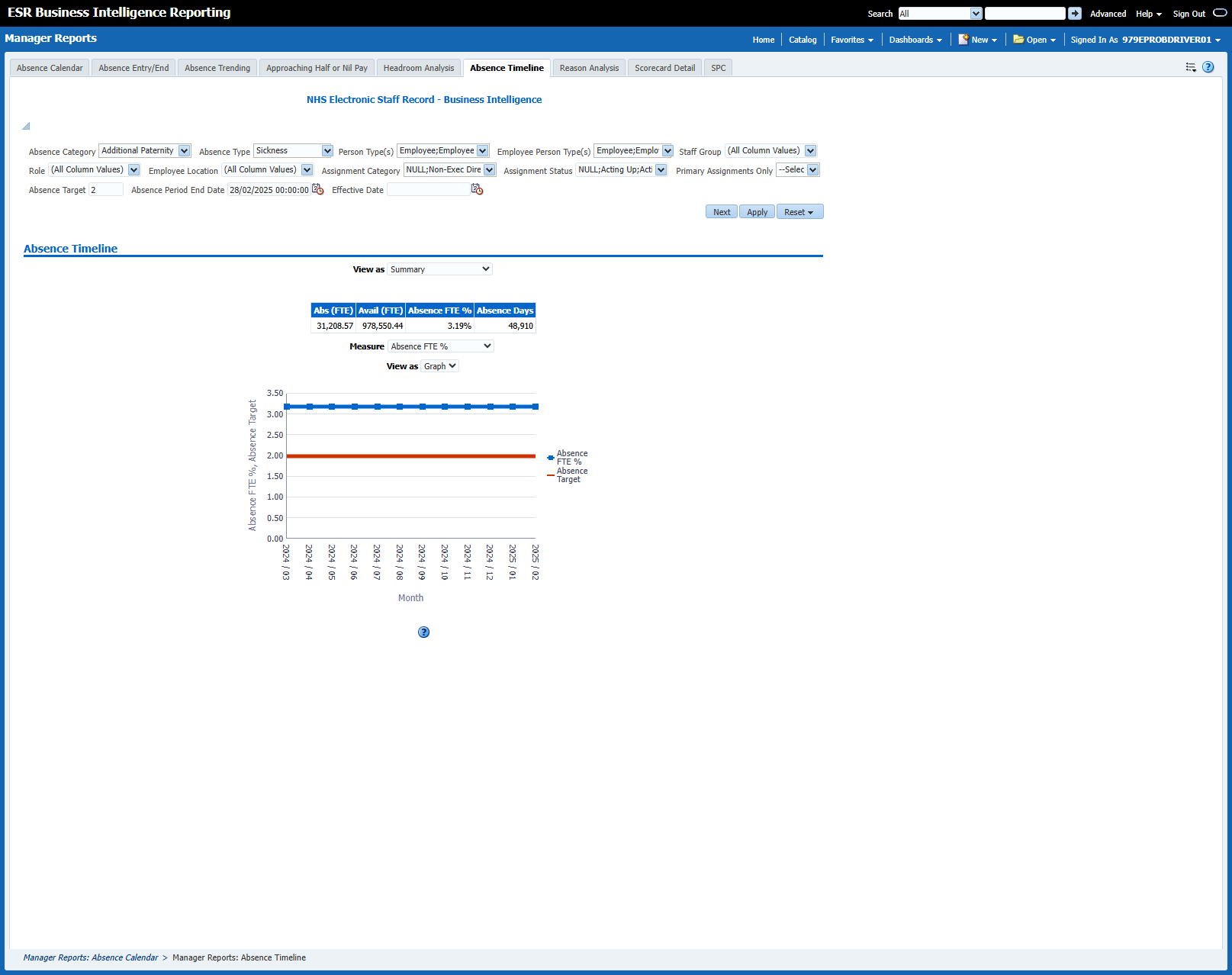
Task: Switch to the Reason Analysis tab
Action: click(x=589, y=68)
